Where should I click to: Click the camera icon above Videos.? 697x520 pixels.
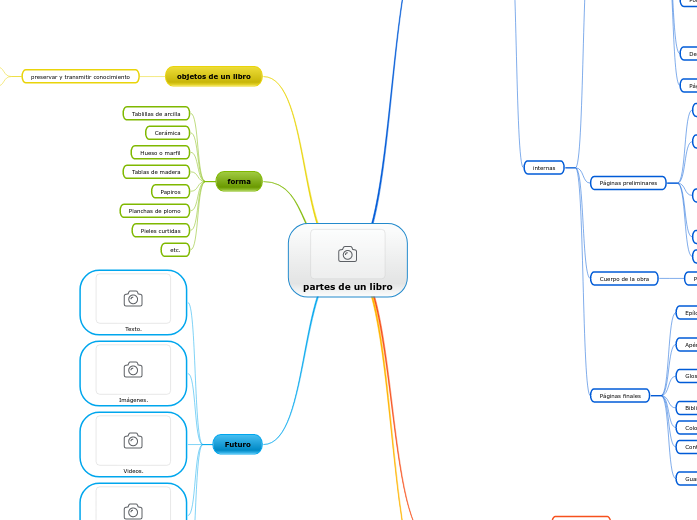(133, 441)
